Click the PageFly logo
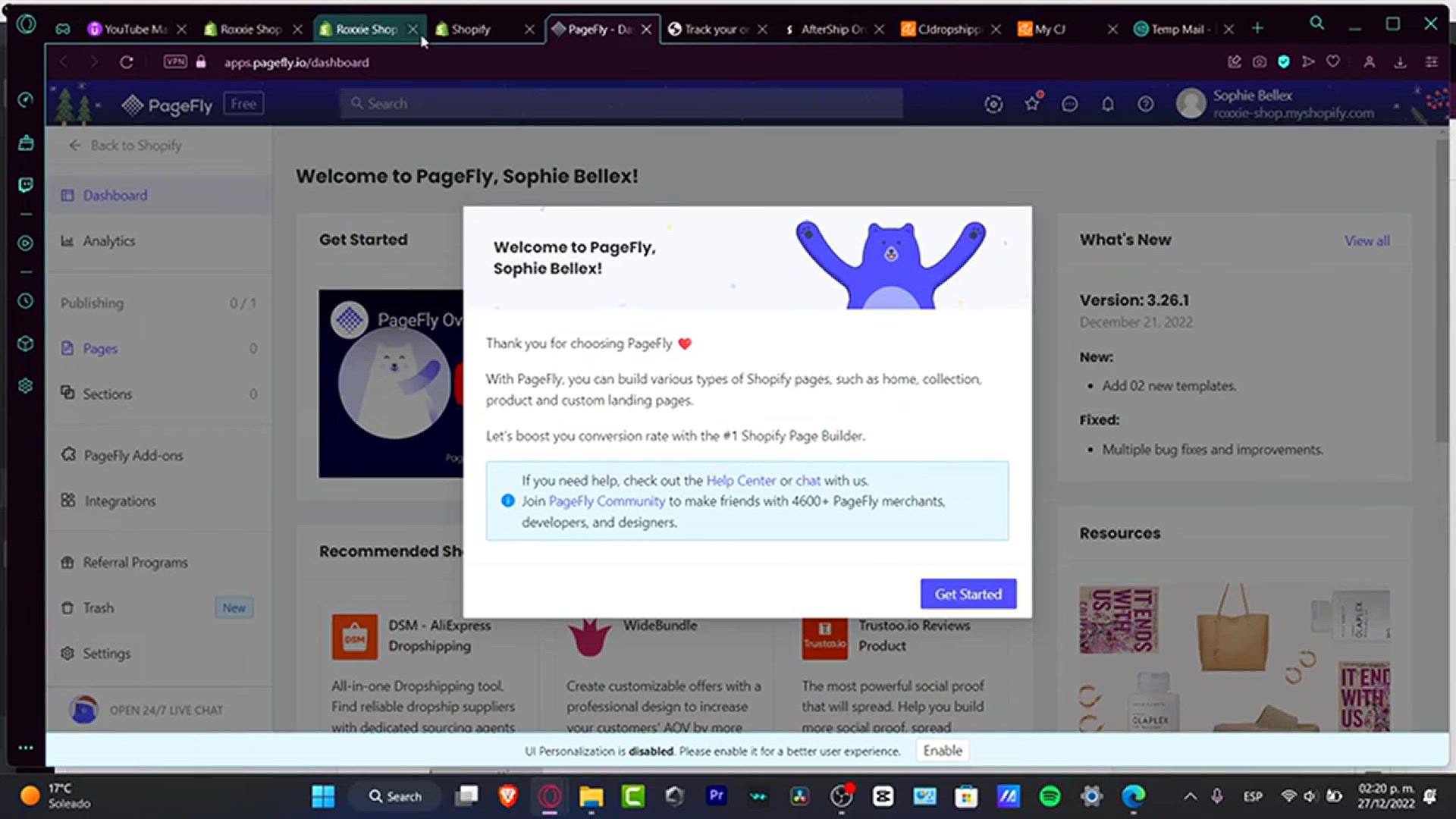This screenshot has width=1456, height=819. click(x=168, y=105)
